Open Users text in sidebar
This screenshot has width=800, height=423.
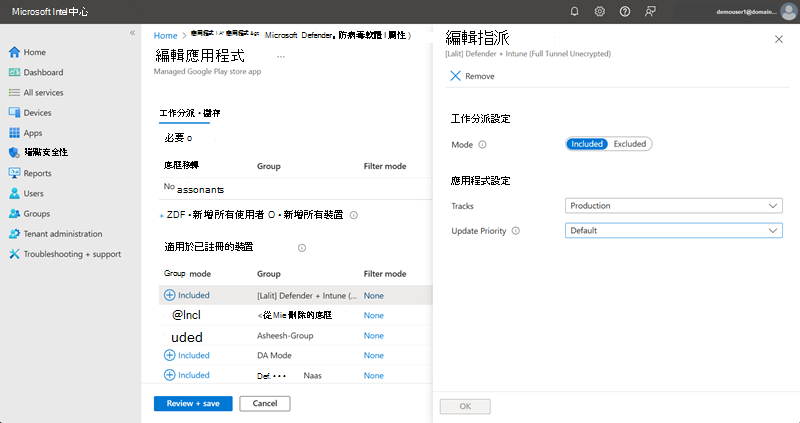tap(33, 193)
